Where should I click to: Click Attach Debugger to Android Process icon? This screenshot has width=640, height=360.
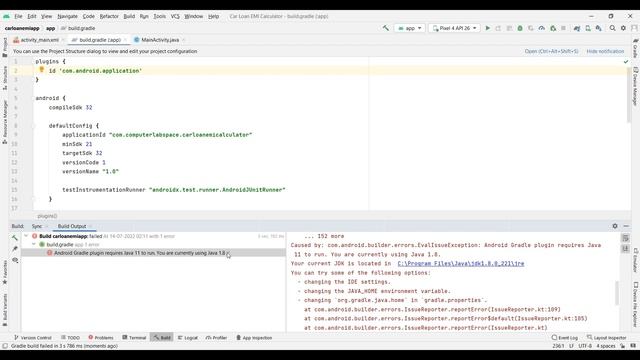553,28
